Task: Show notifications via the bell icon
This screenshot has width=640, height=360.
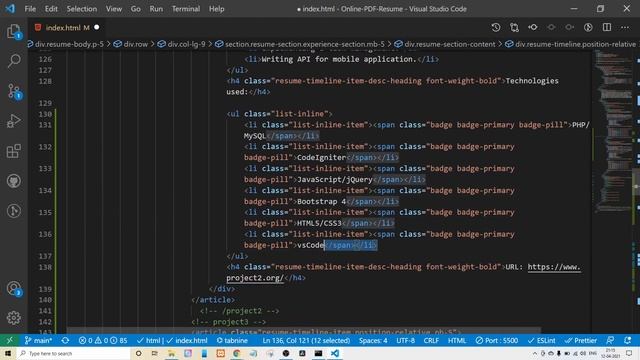Action: (628, 340)
